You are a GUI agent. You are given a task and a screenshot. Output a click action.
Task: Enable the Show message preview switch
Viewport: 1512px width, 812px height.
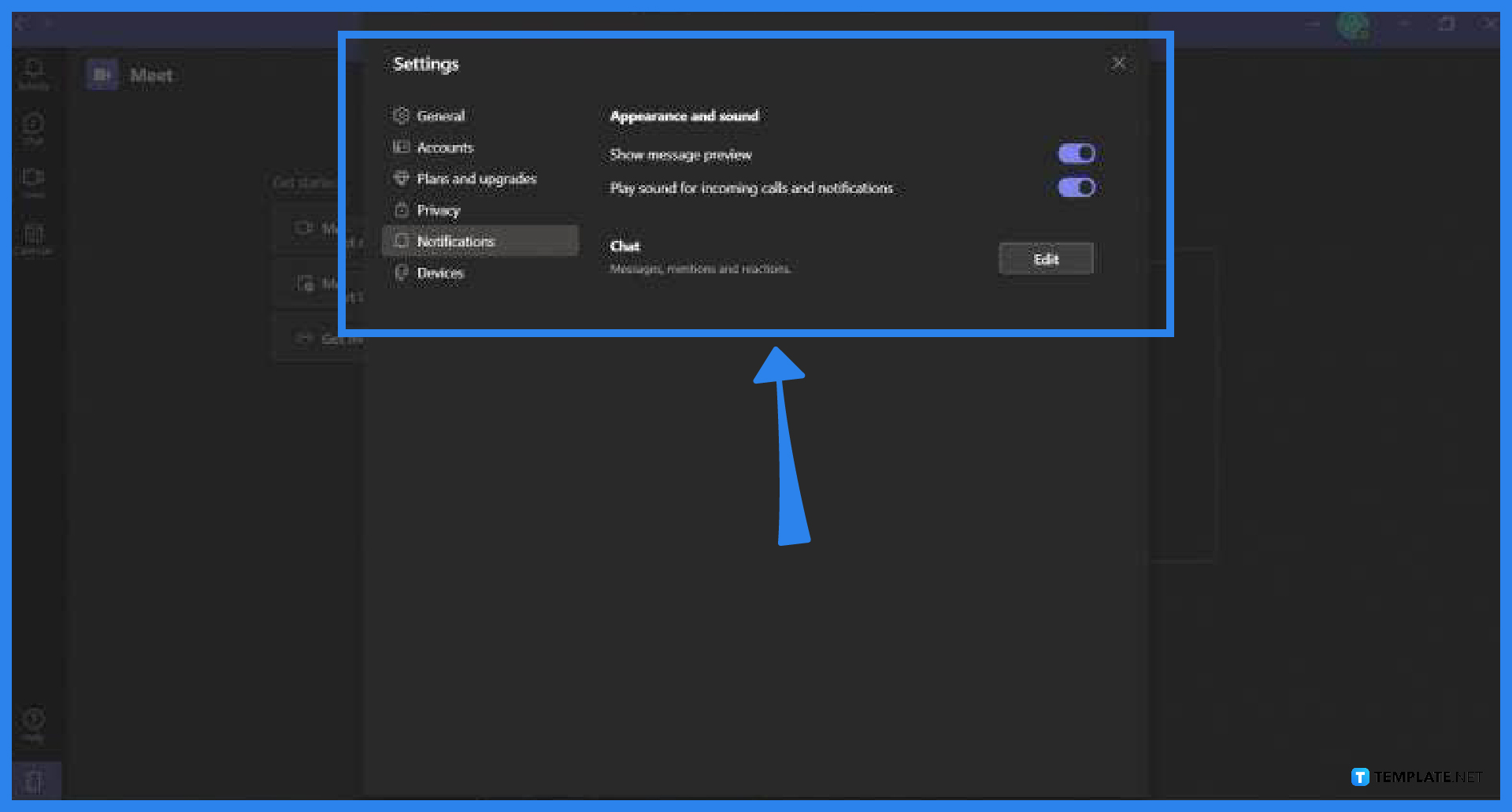click(x=1076, y=153)
